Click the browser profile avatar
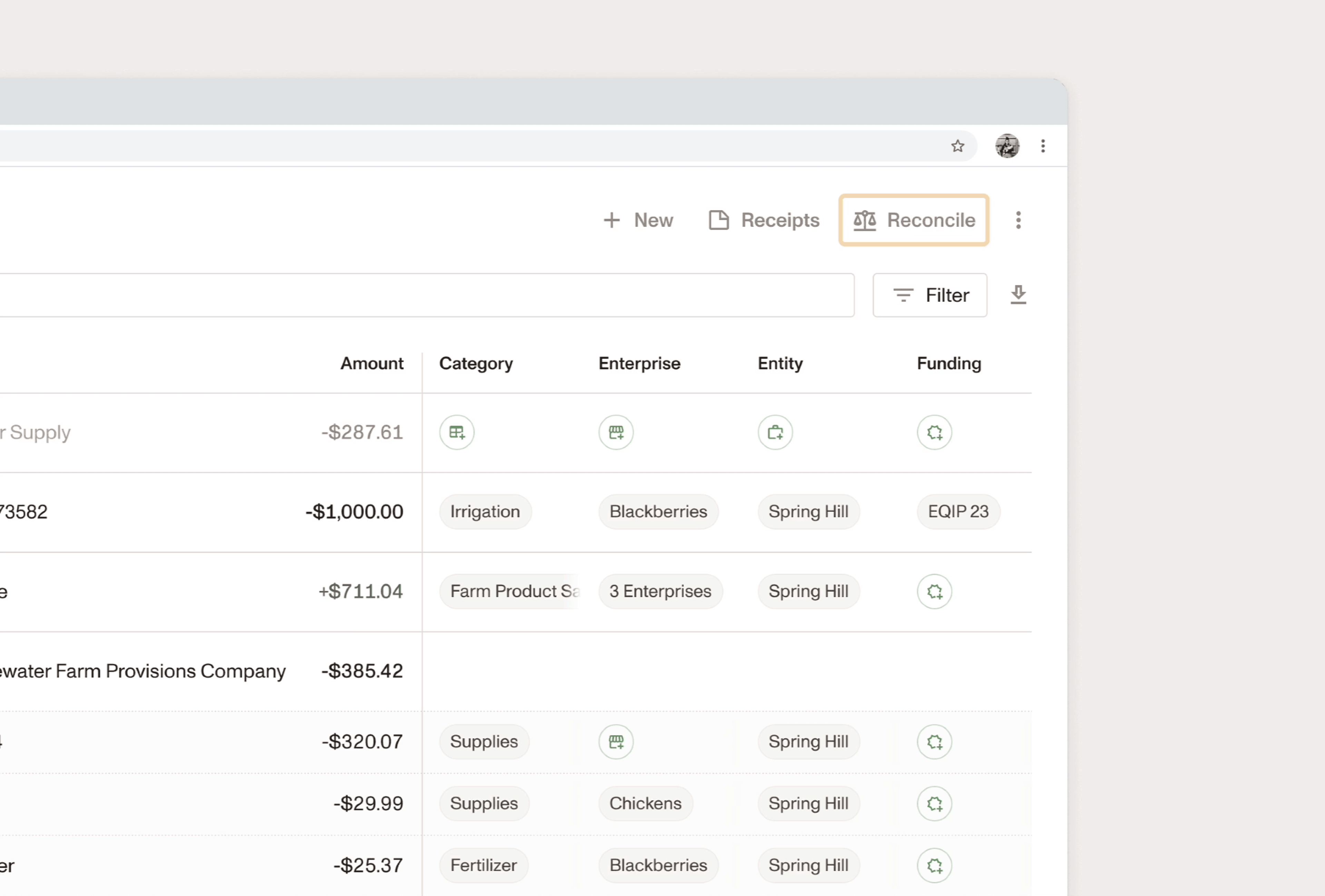Screen dimensions: 1325x896 click(1007, 147)
